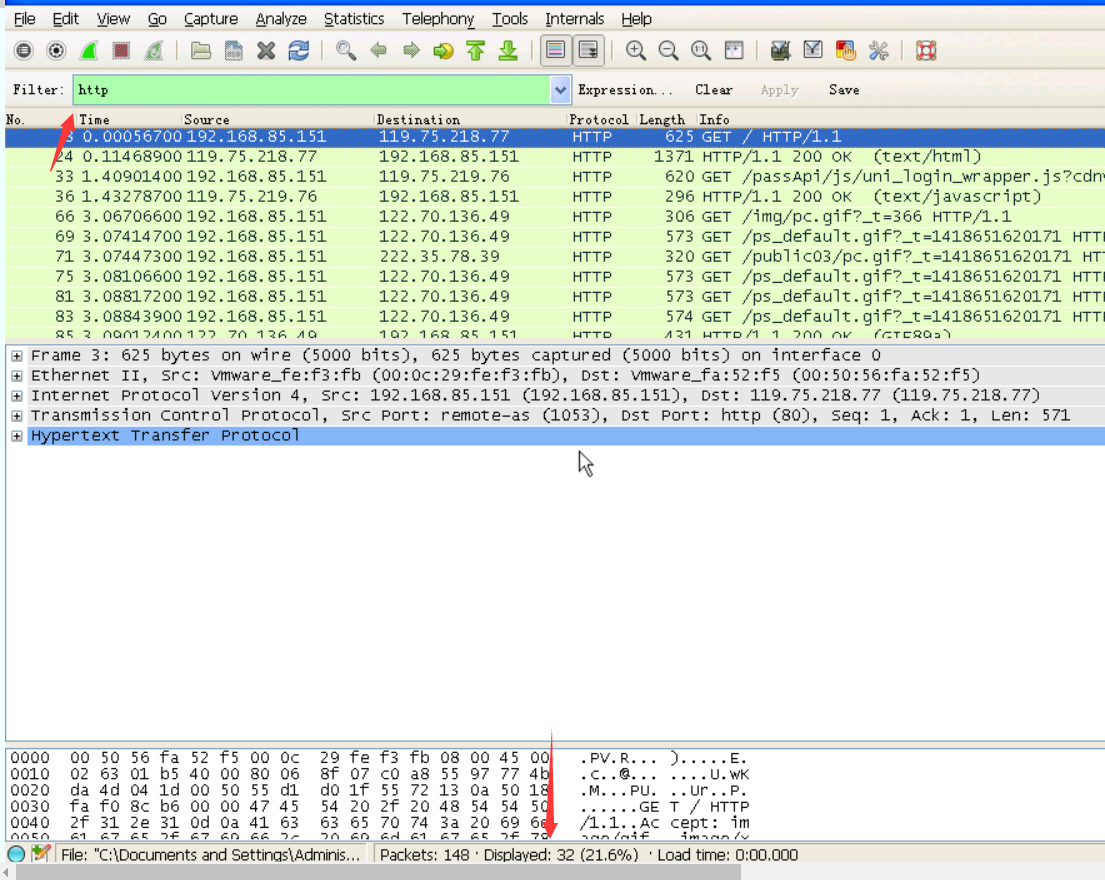Viewport: 1105px width, 880px height.
Task: Clear the display filter
Action: click(713, 90)
